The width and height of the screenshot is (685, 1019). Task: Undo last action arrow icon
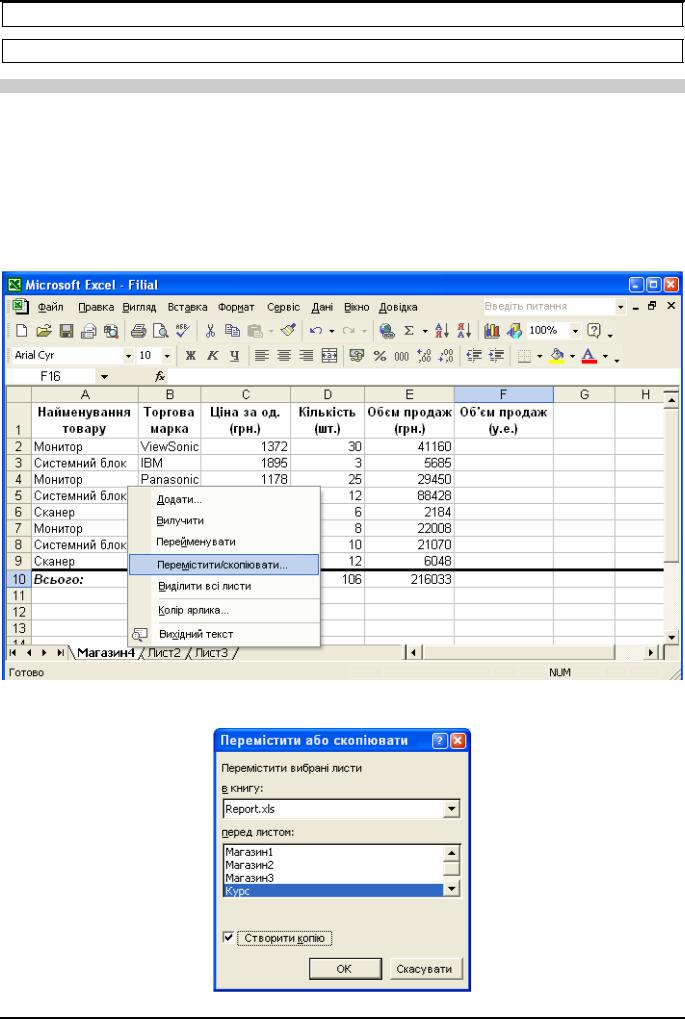coord(316,331)
